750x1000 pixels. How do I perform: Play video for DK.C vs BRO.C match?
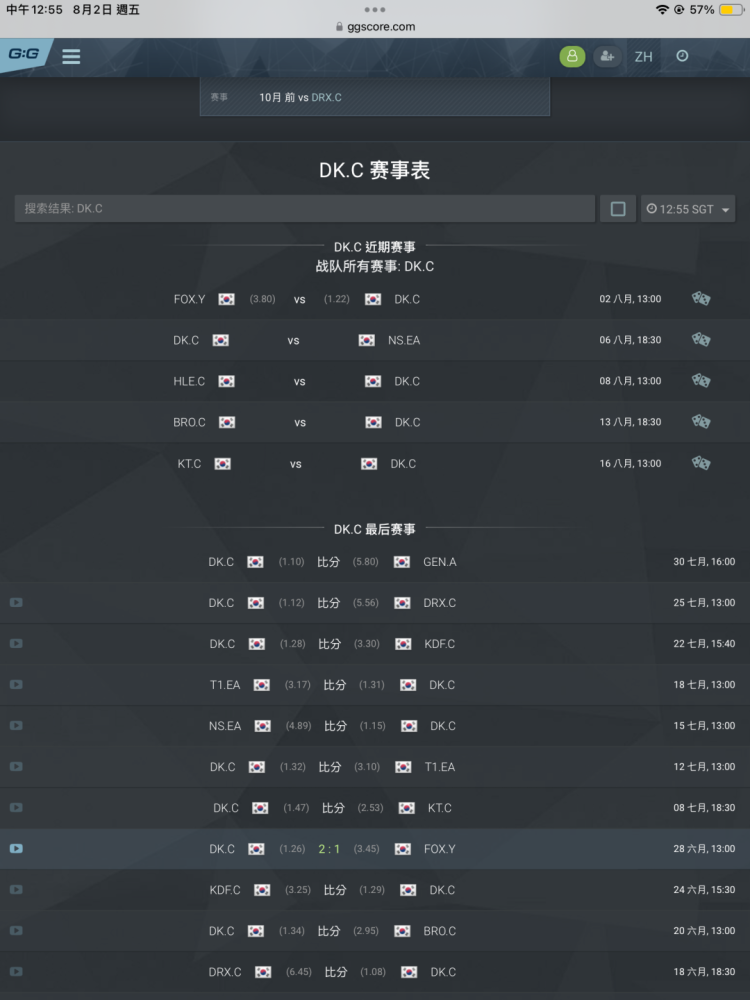pos(17,930)
